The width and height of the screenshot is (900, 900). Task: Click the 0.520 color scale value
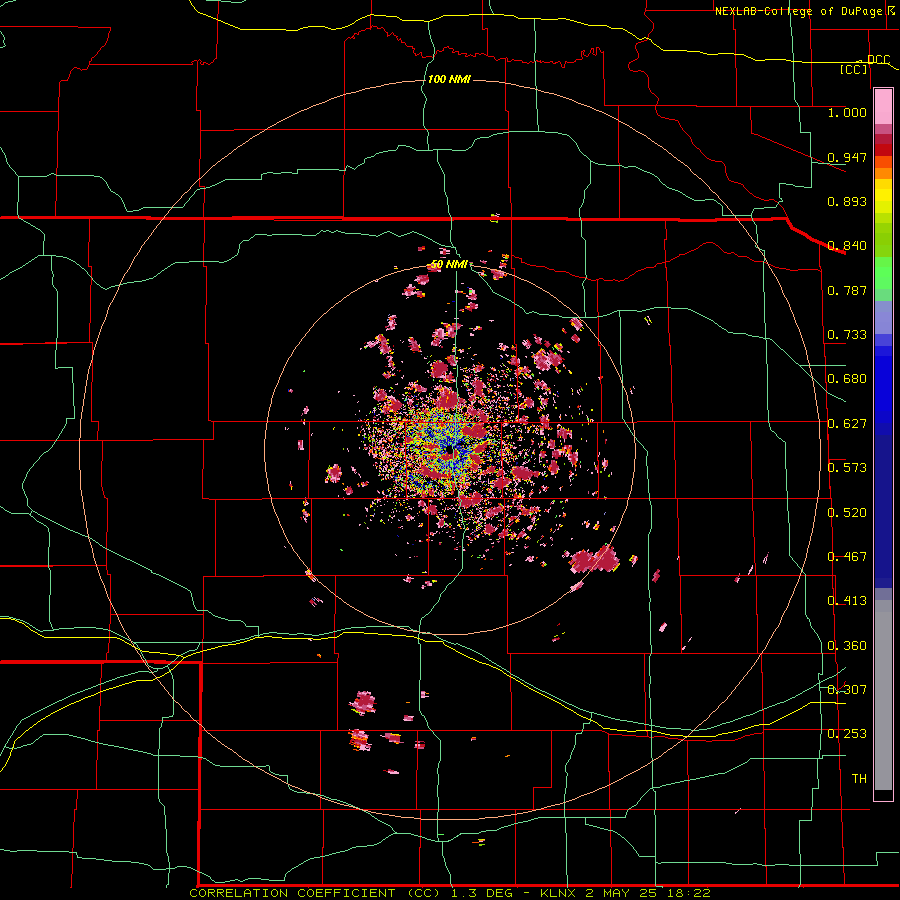(x=847, y=513)
